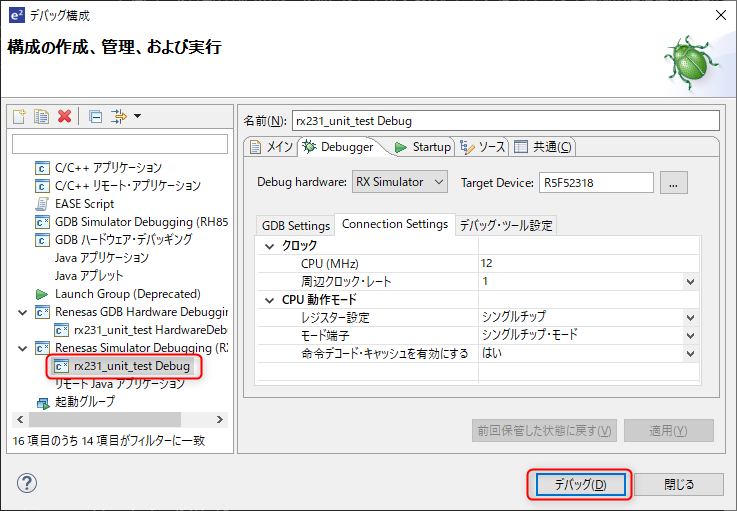Click the 閉じる close button
This screenshot has width=737, height=511.
point(679,484)
